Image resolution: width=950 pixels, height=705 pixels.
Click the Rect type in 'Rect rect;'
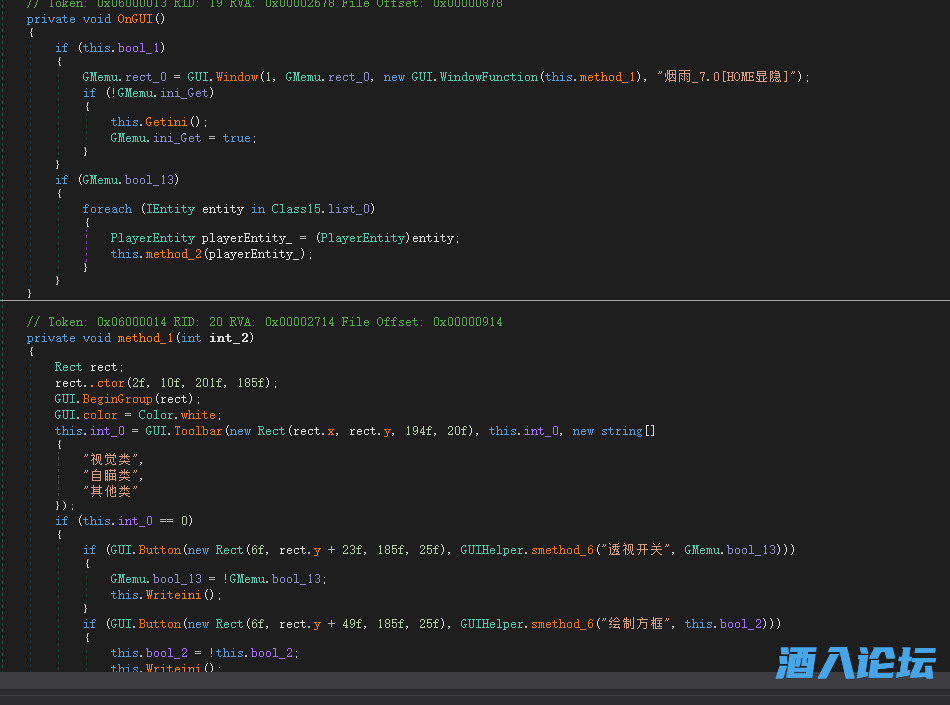point(68,367)
